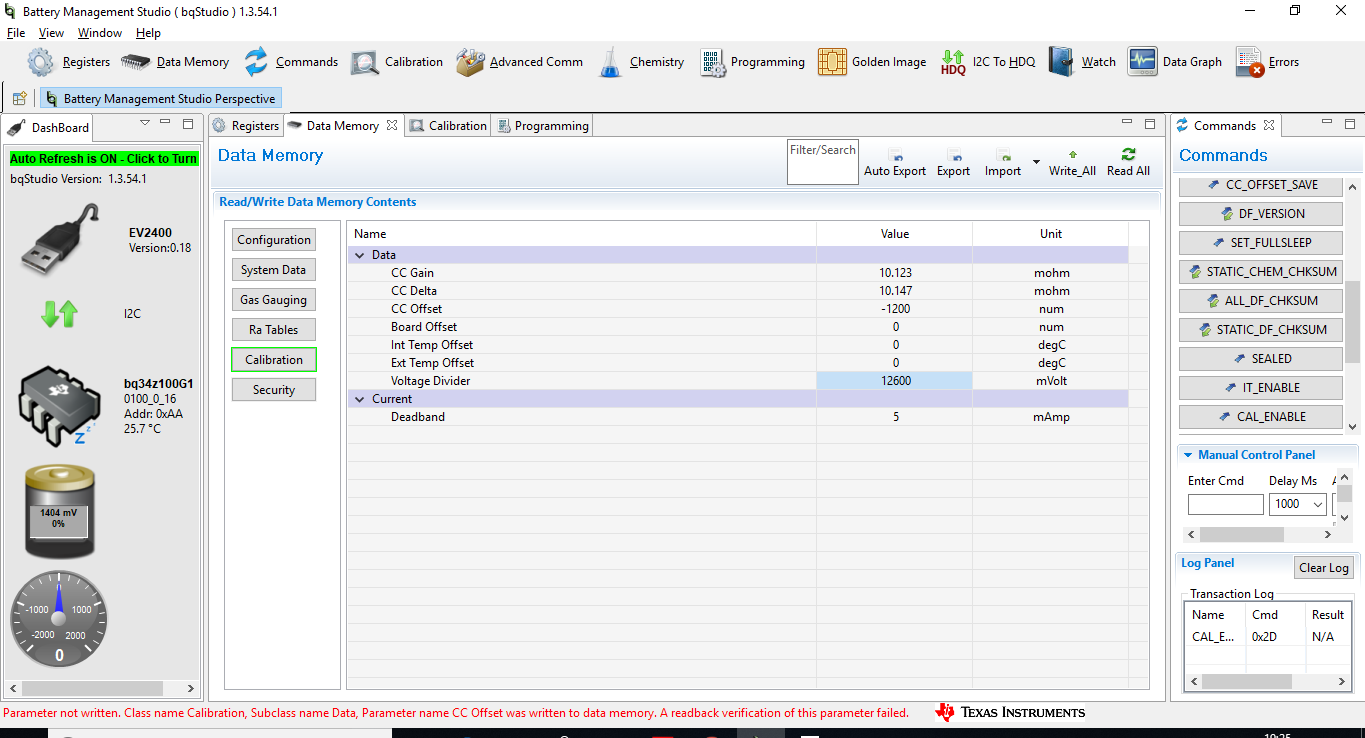This screenshot has width=1365, height=738.
Task: Click the EV2400 USB adapter icon
Action: pyautogui.click(x=61, y=238)
